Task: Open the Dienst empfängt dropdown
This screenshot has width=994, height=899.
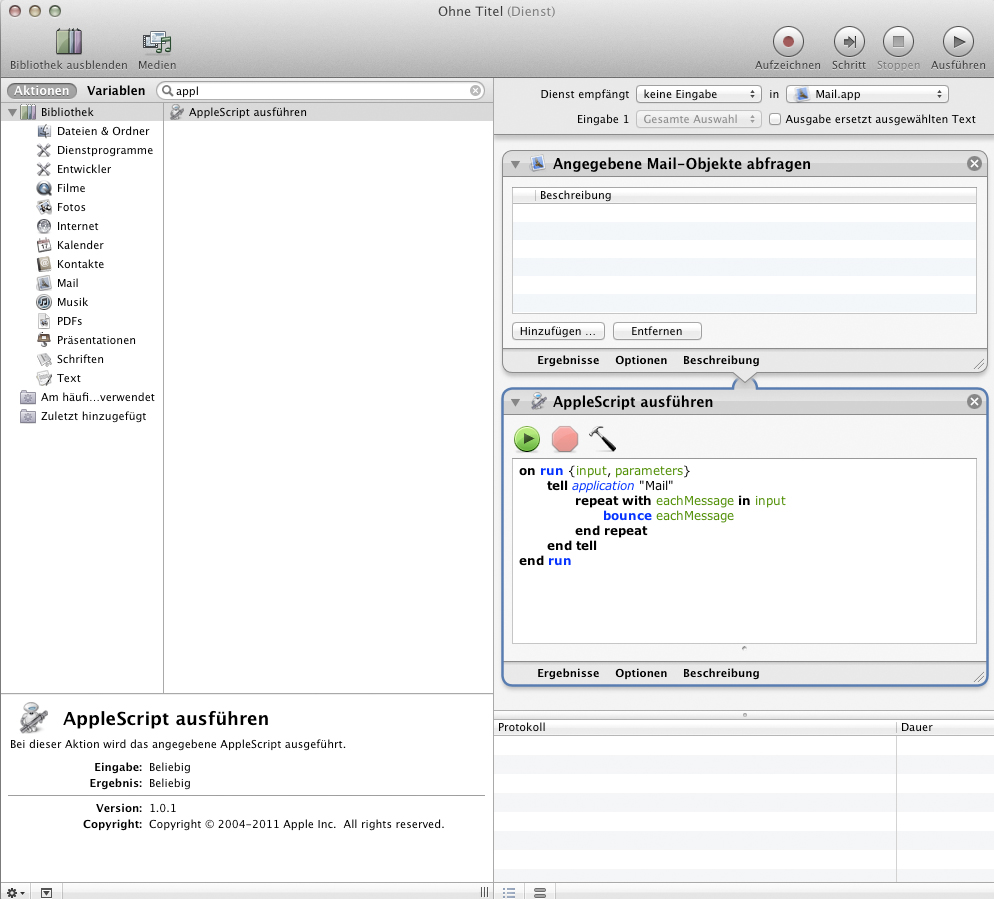Action: pyautogui.click(x=698, y=94)
